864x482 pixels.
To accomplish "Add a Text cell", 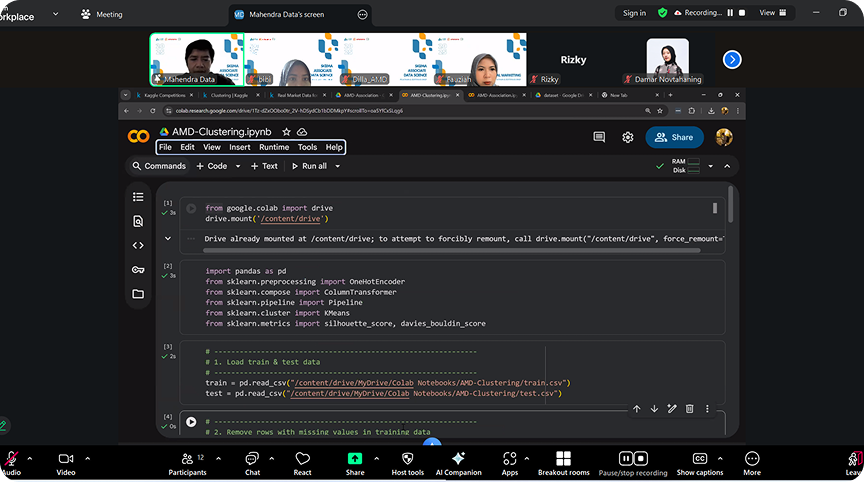I will tap(264, 166).
